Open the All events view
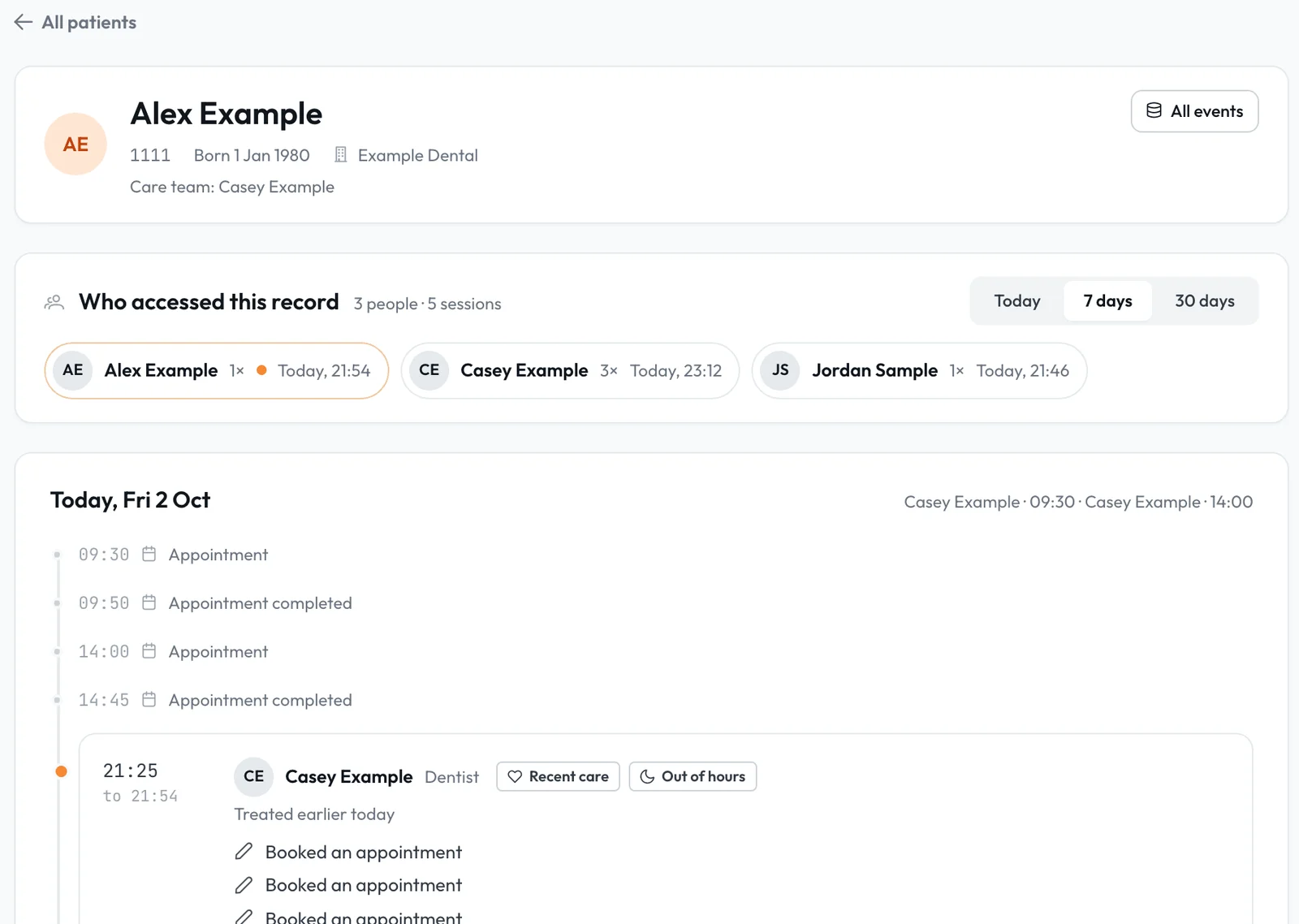 point(1194,111)
